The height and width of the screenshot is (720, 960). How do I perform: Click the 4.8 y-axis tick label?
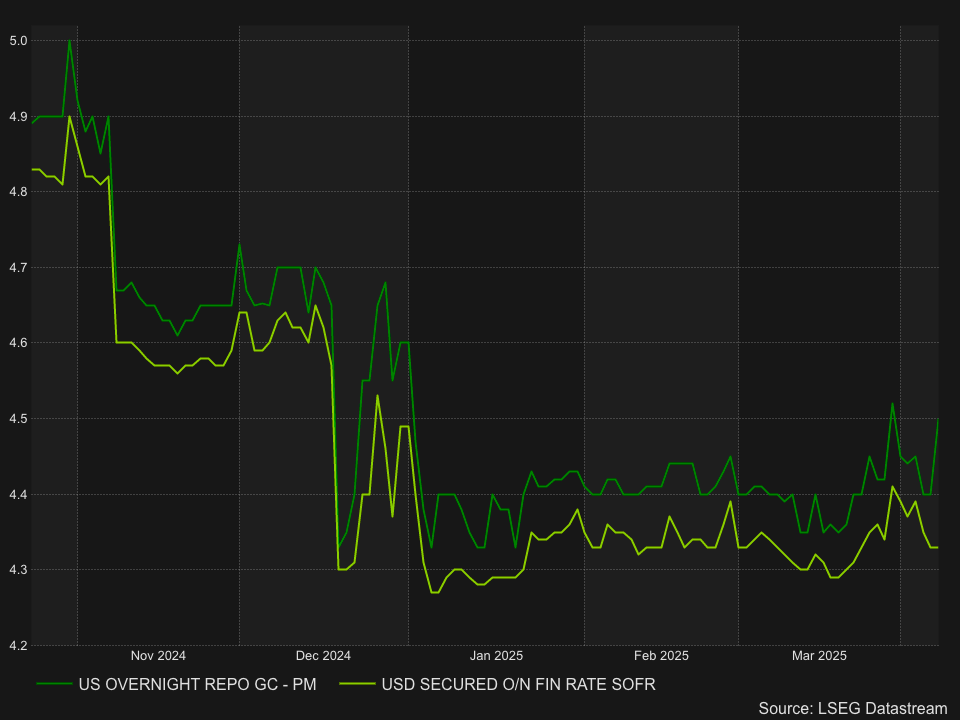pos(17,192)
